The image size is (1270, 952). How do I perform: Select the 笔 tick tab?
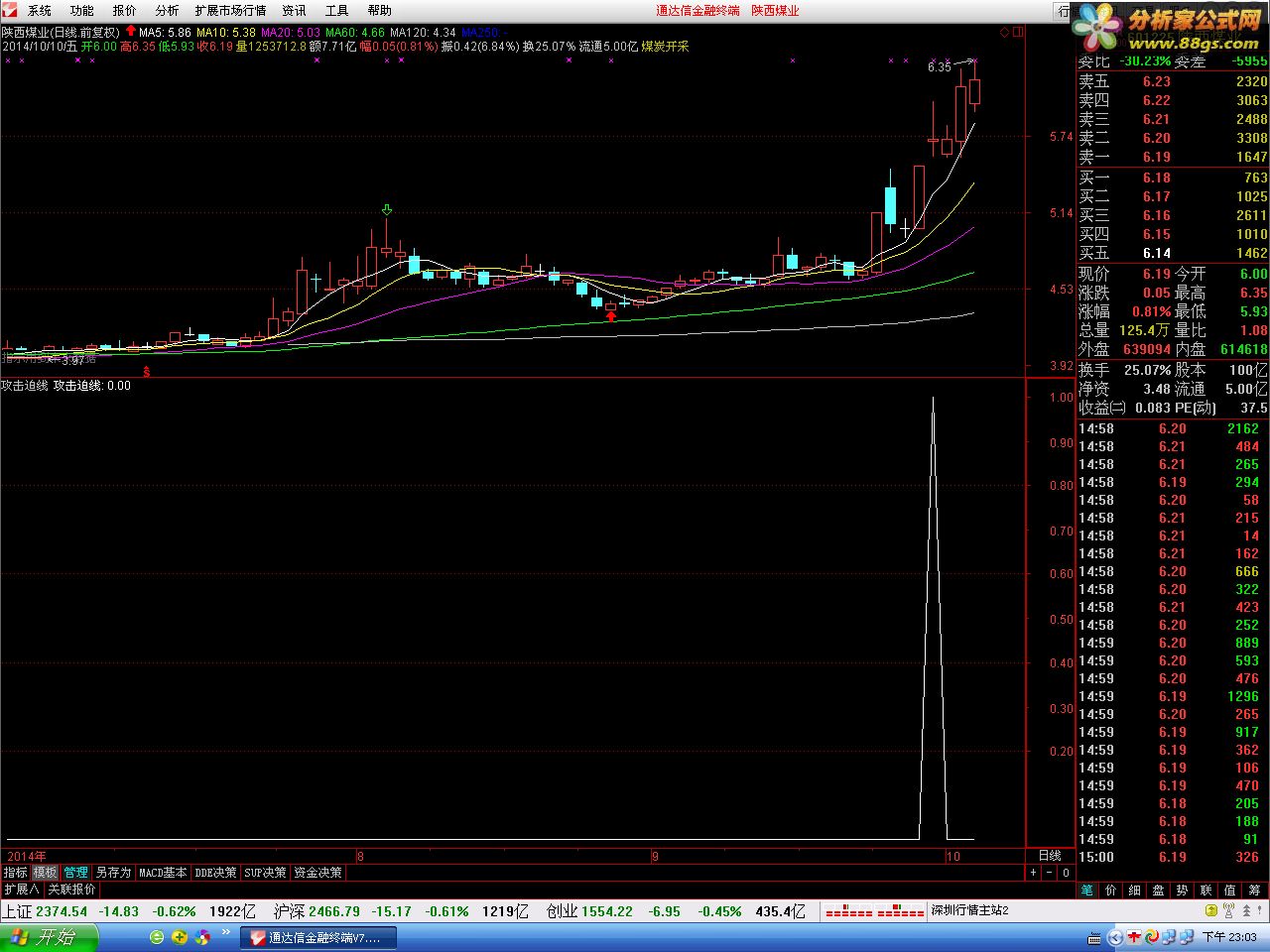(x=1086, y=890)
